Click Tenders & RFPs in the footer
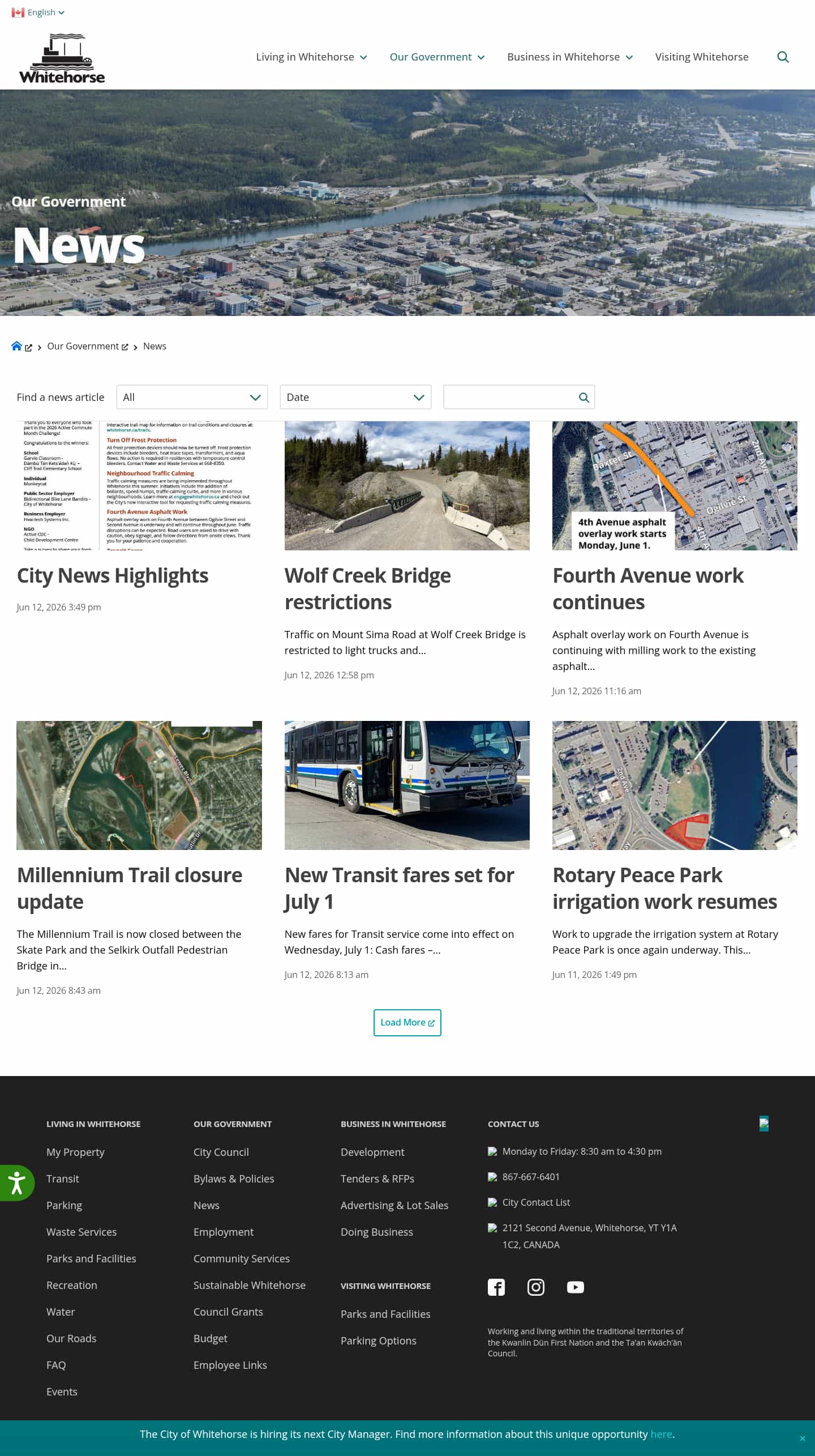815x1456 pixels. pos(378,1179)
